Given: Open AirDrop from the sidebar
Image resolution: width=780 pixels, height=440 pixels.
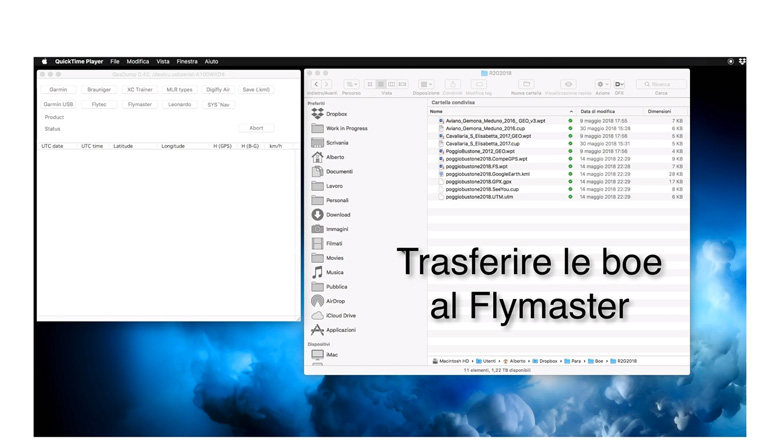Looking at the screenshot, I should tap(335, 301).
